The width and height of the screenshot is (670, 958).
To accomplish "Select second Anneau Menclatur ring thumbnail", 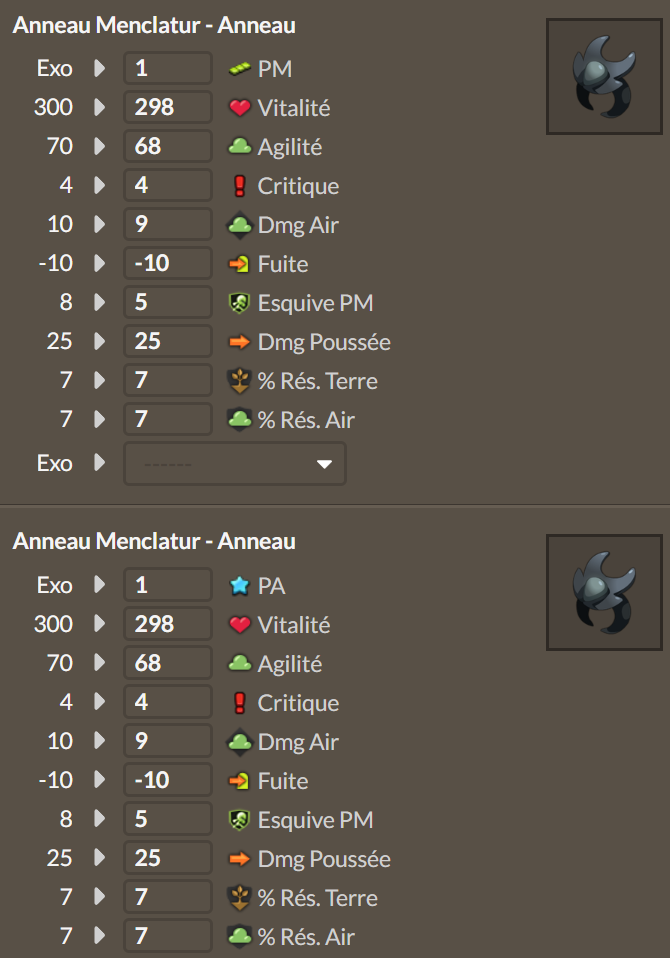I will [604, 593].
